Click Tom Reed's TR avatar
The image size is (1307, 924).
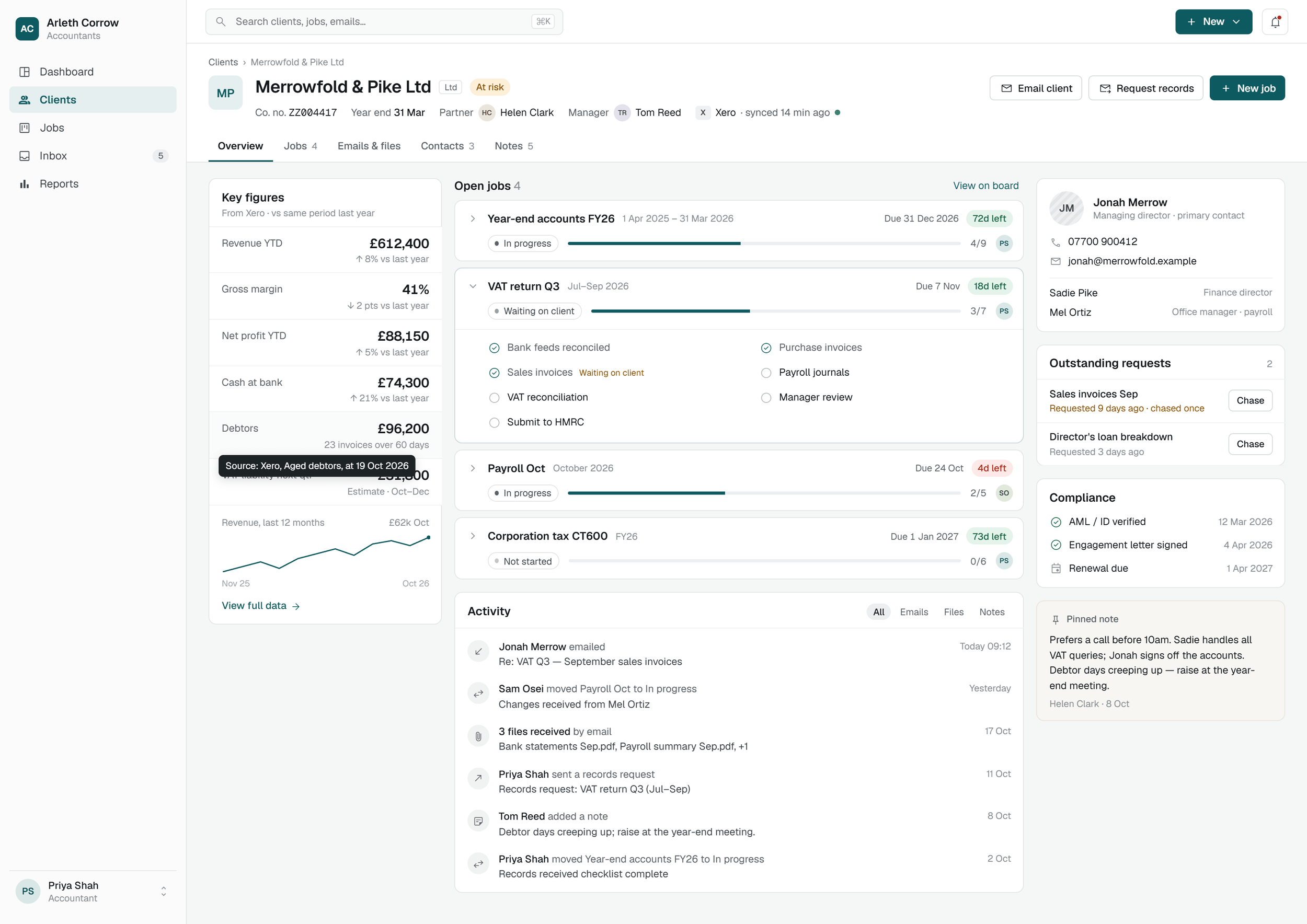[x=622, y=113]
